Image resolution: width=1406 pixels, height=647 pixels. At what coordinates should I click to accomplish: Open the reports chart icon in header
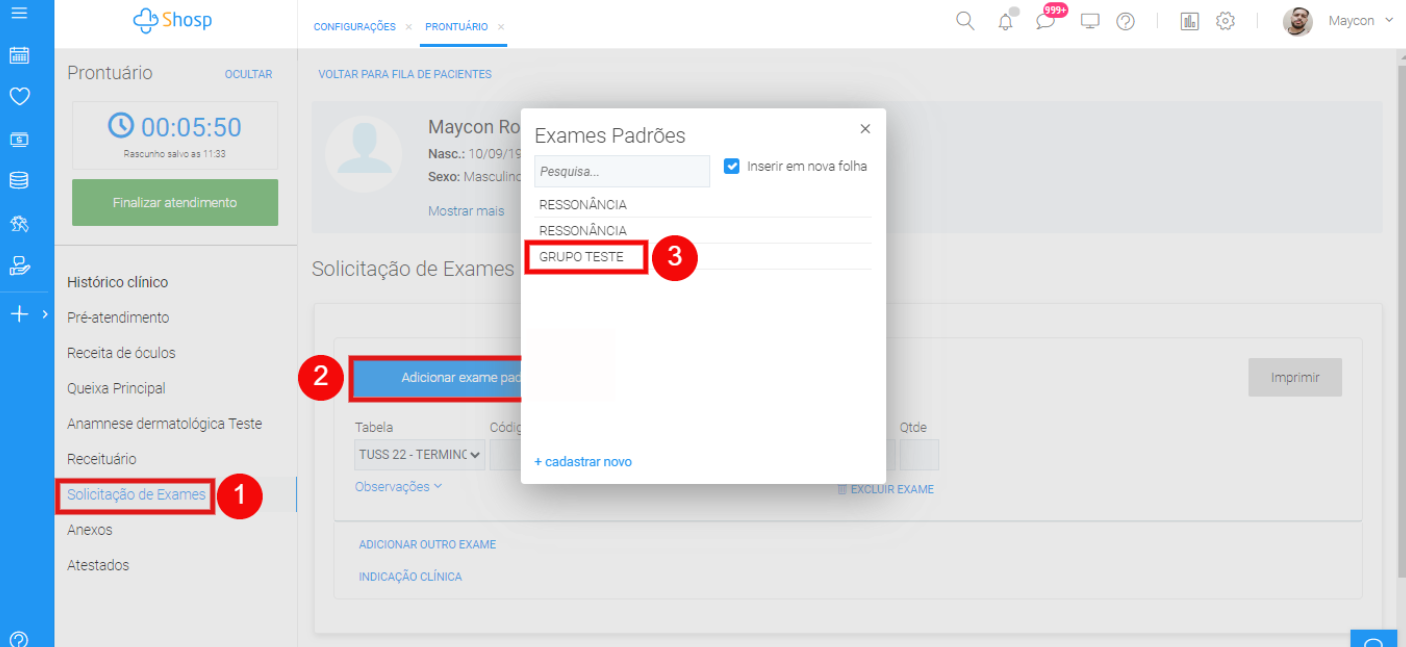1189,21
